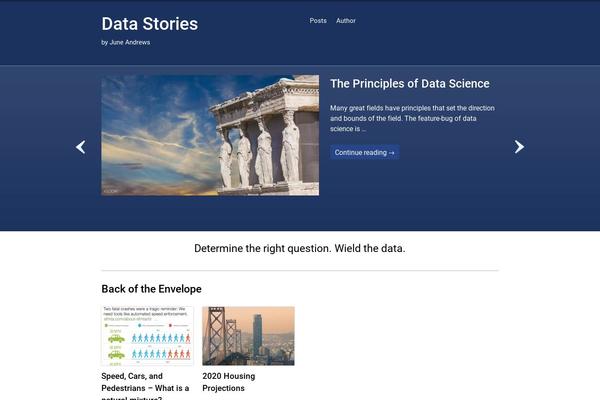Click the Greek temple featured image
Viewport: 600px width, 400px height.
[210, 135]
